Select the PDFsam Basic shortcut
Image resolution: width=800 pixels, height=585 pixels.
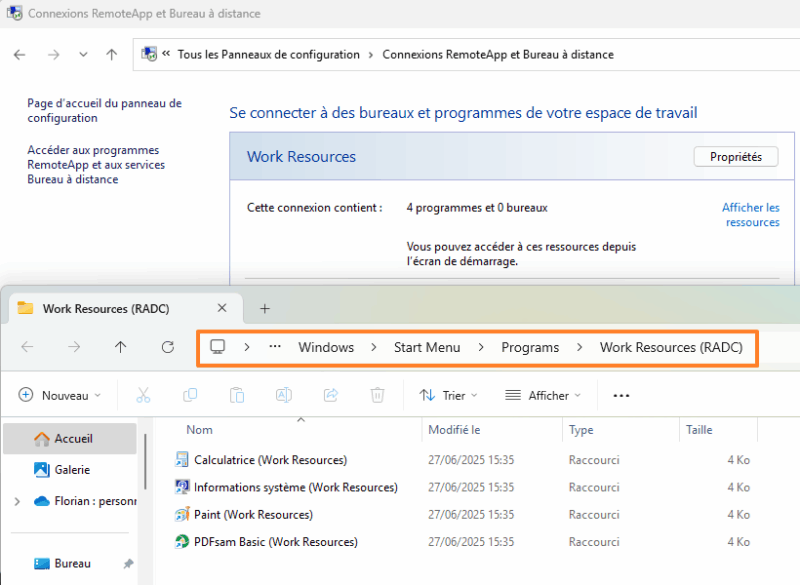(x=275, y=542)
